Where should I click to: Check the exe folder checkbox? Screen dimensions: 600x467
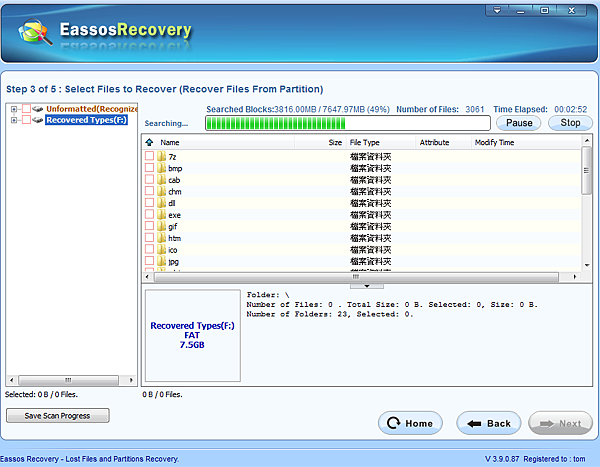click(149, 214)
